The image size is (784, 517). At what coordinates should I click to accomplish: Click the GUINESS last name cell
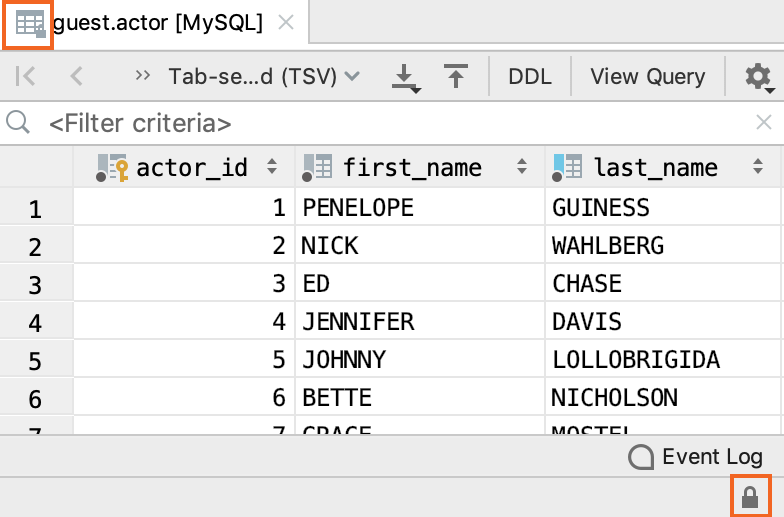click(x=663, y=207)
